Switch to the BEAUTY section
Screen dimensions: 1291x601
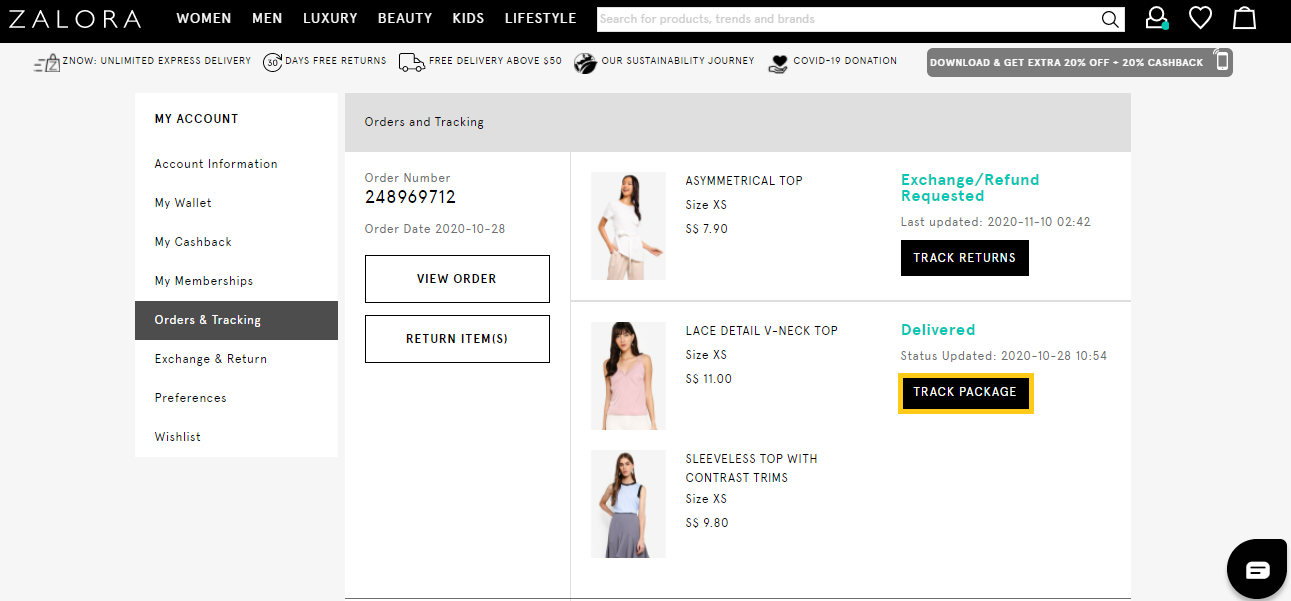[405, 18]
